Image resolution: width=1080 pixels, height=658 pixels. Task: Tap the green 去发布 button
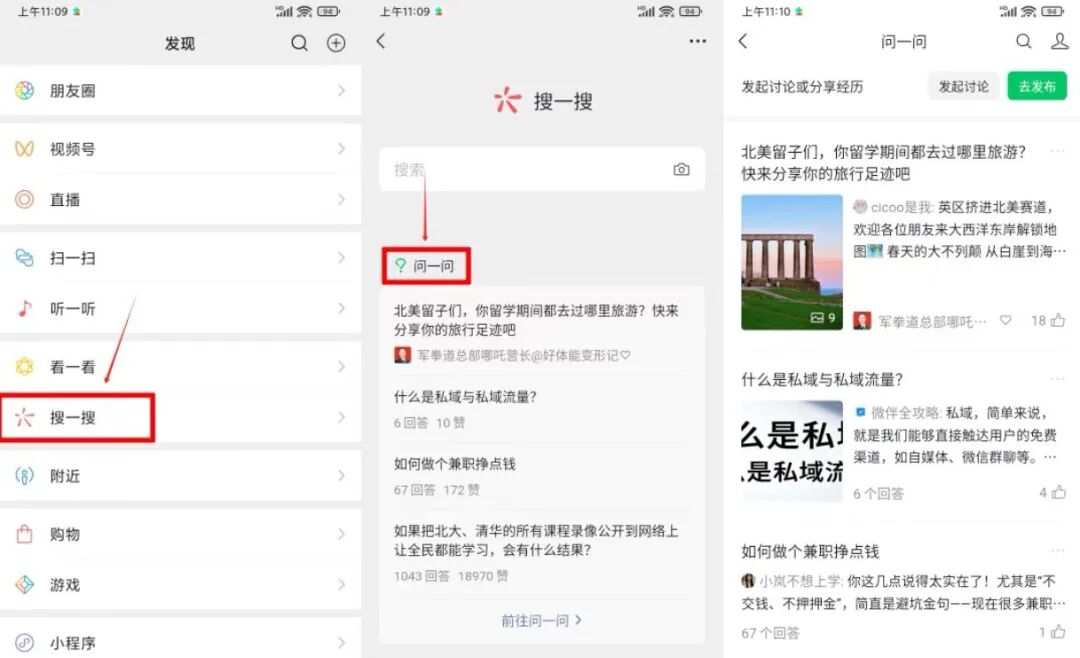tap(1037, 86)
